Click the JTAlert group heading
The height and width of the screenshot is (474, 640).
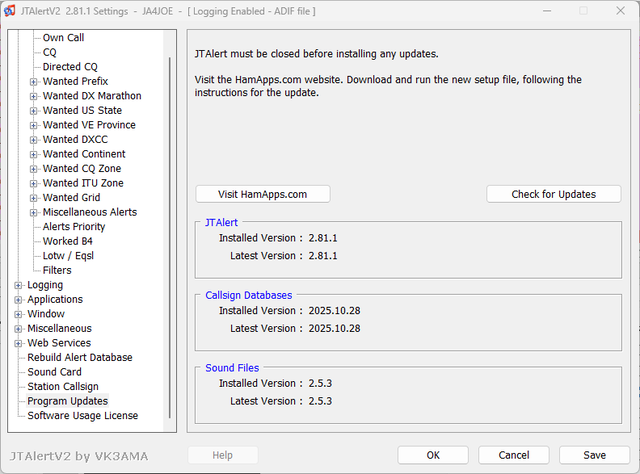[x=221, y=223]
